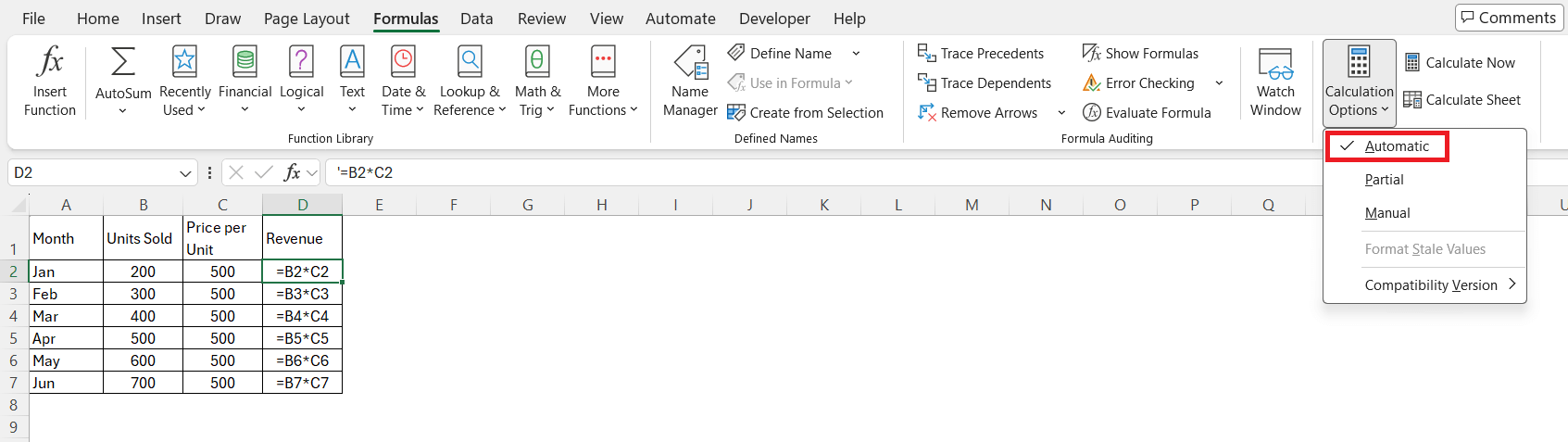Select the Revenue header cell

click(303, 238)
